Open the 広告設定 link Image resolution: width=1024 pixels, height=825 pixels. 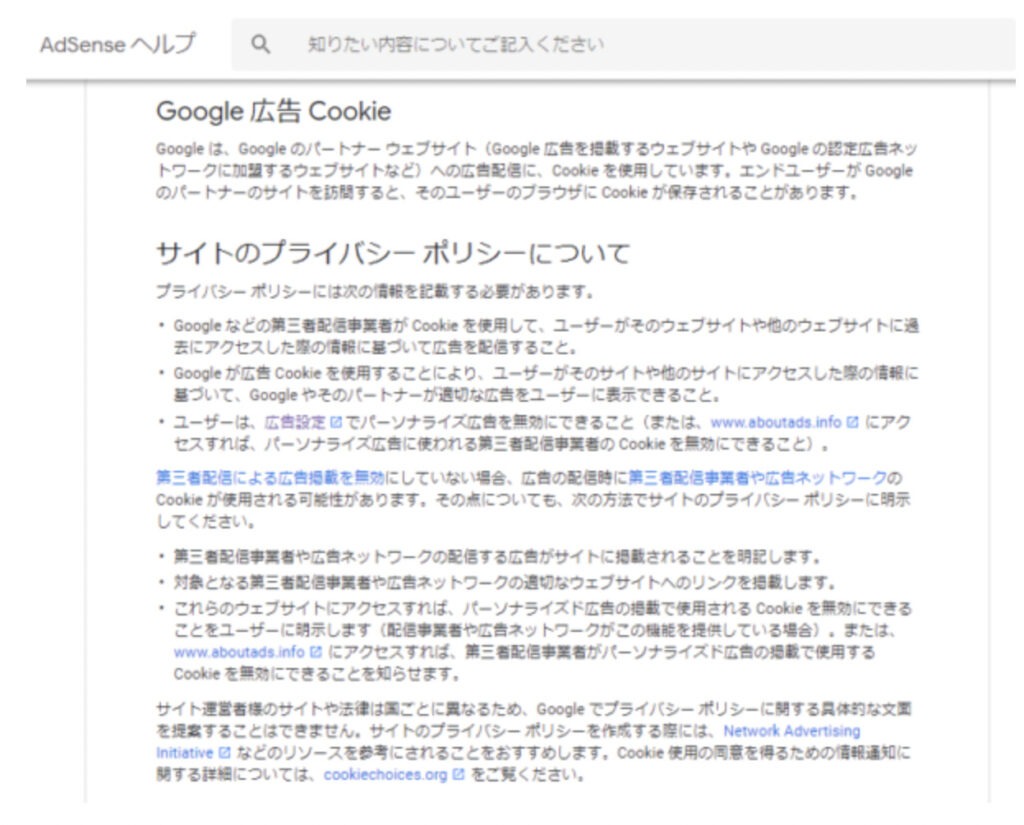[295, 423]
